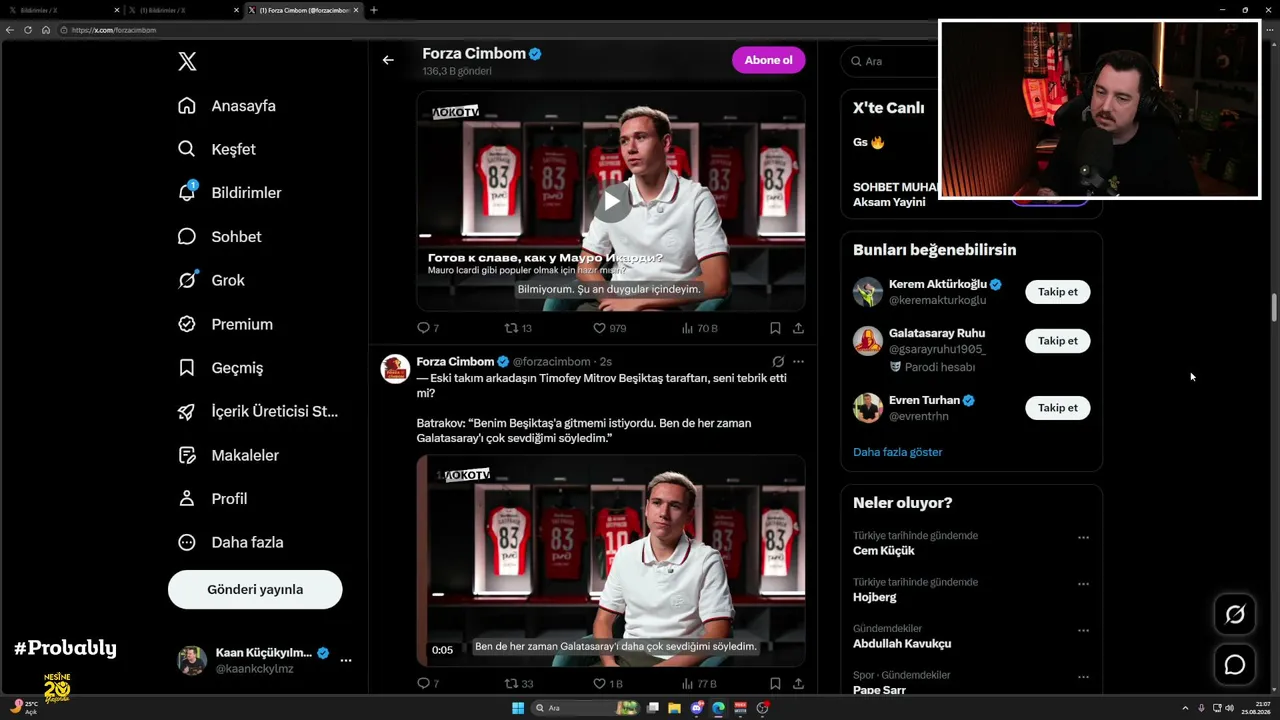Click the Abone ol subscribe button
The height and width of the screenshot is (720, 1280).
coord(768,60)
